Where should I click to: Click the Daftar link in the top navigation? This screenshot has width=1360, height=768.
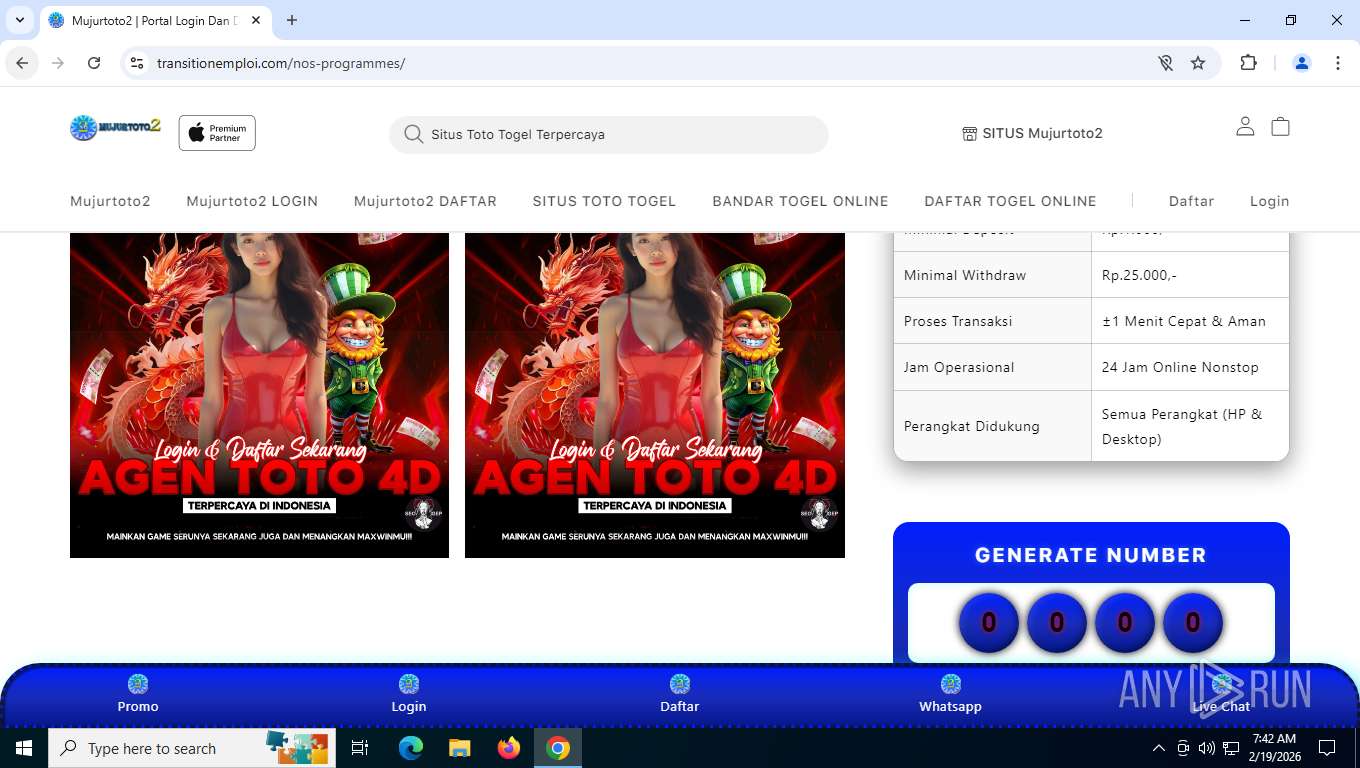1191,201
